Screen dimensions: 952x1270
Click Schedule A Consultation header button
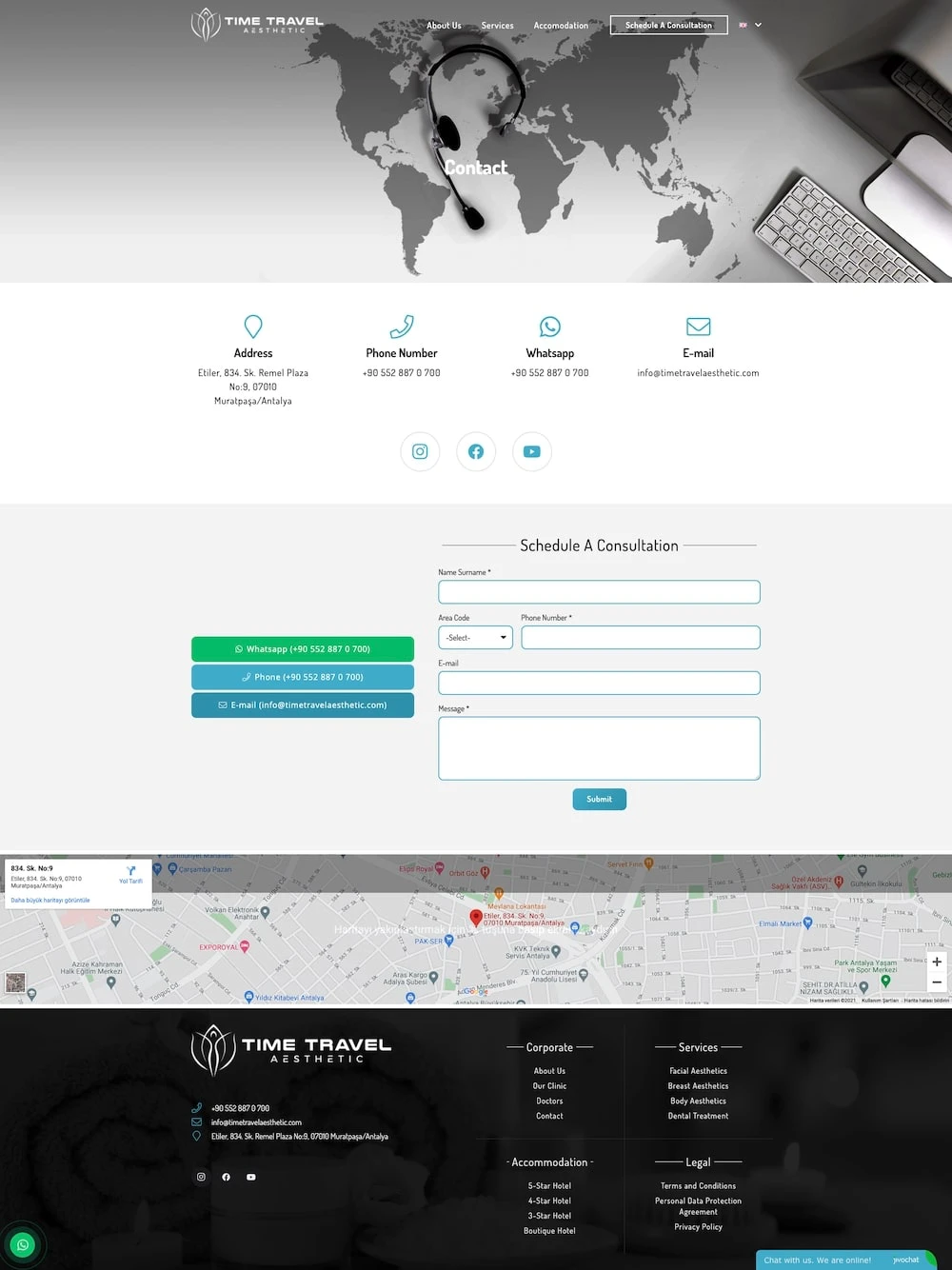pos(668,26)
